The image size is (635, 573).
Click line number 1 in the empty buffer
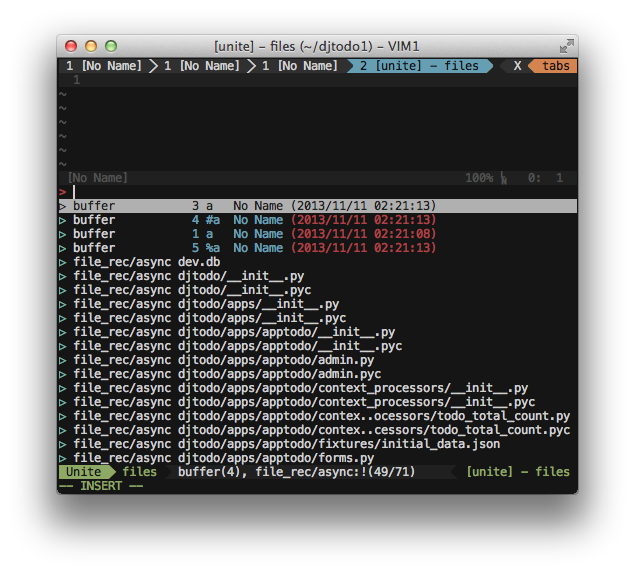(x=77, y=80)
